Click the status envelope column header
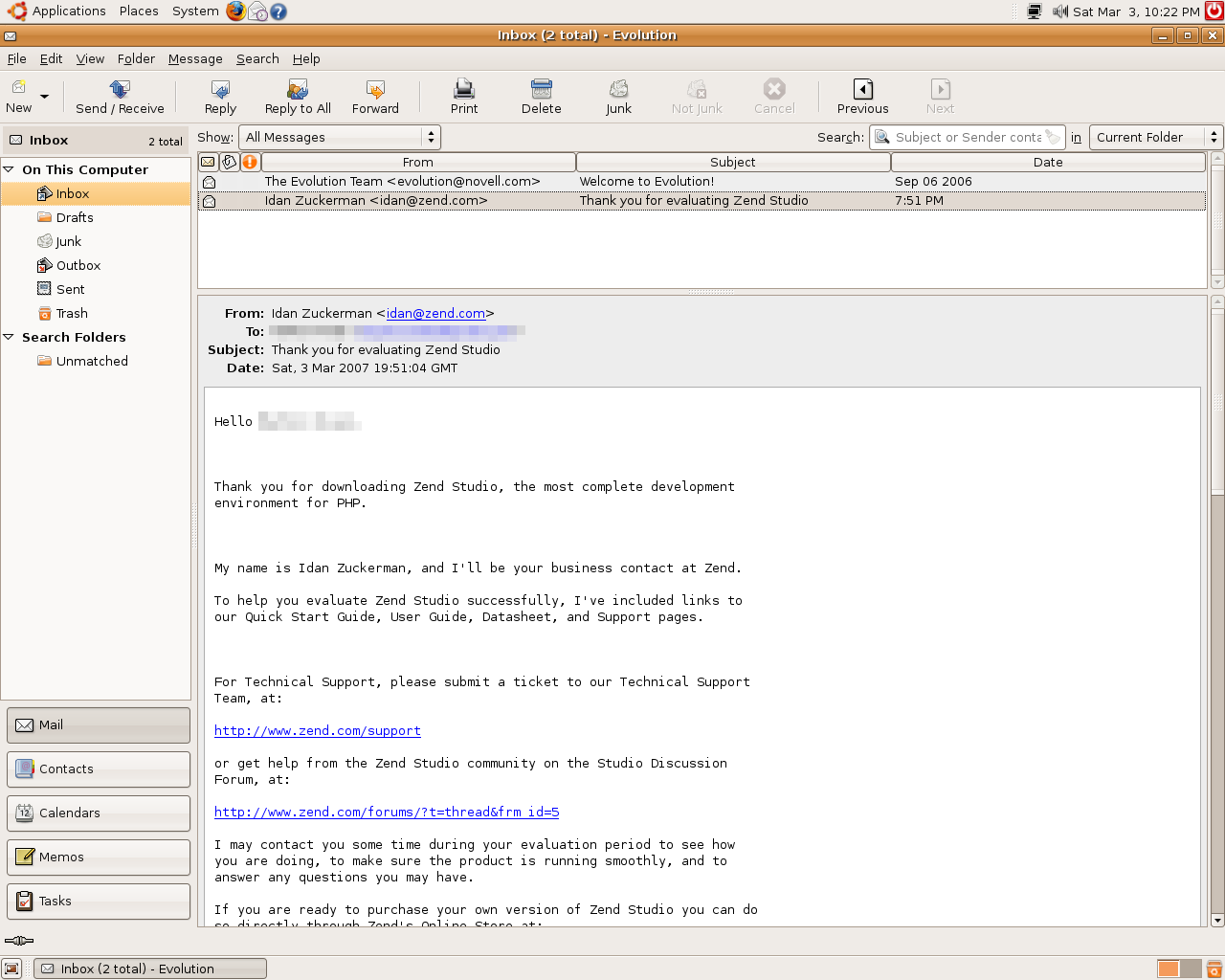Screen dimensions: 1225x980 [x=208, y=162]
